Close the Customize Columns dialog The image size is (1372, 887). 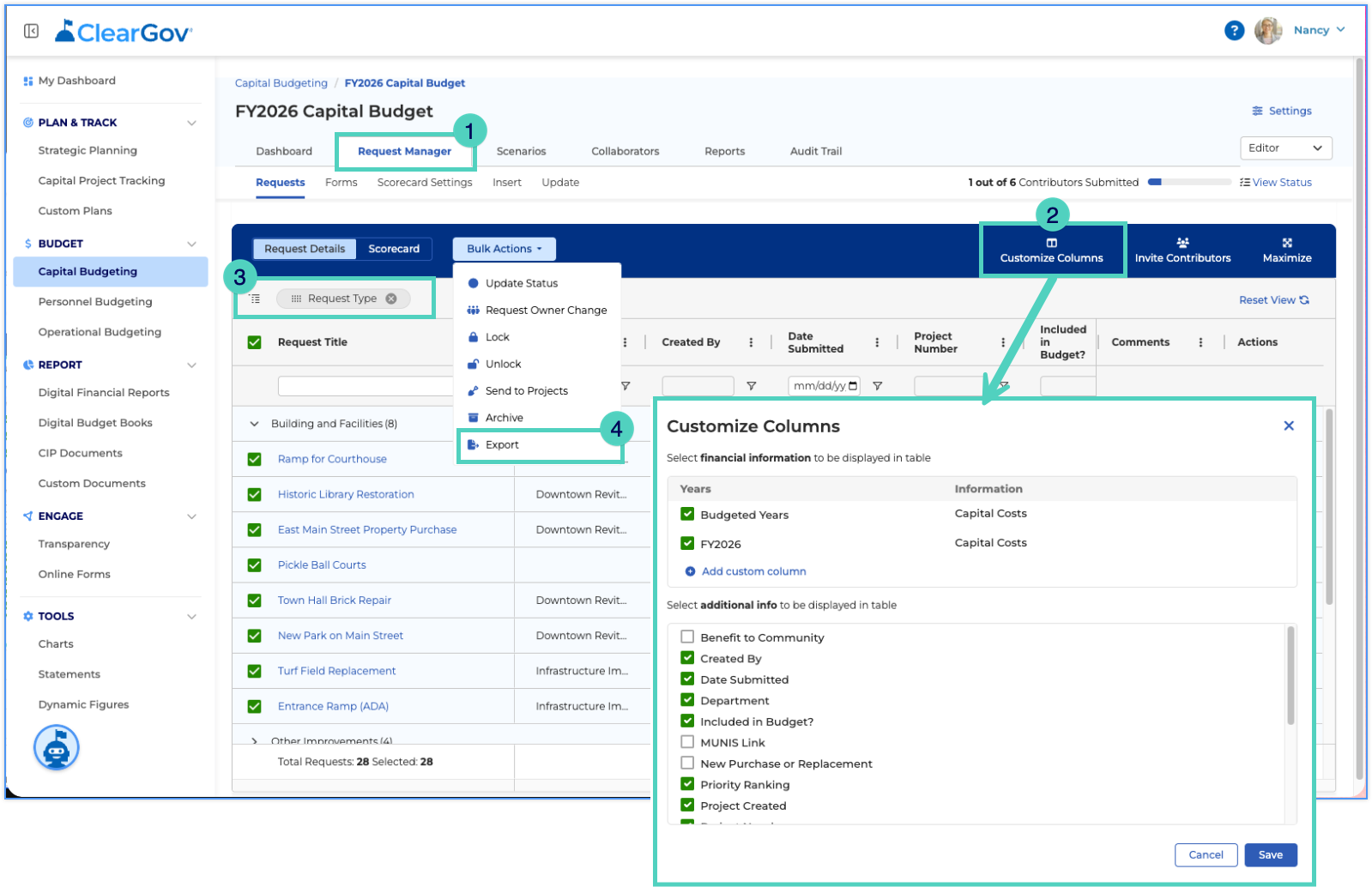(x=1289, y=425)
